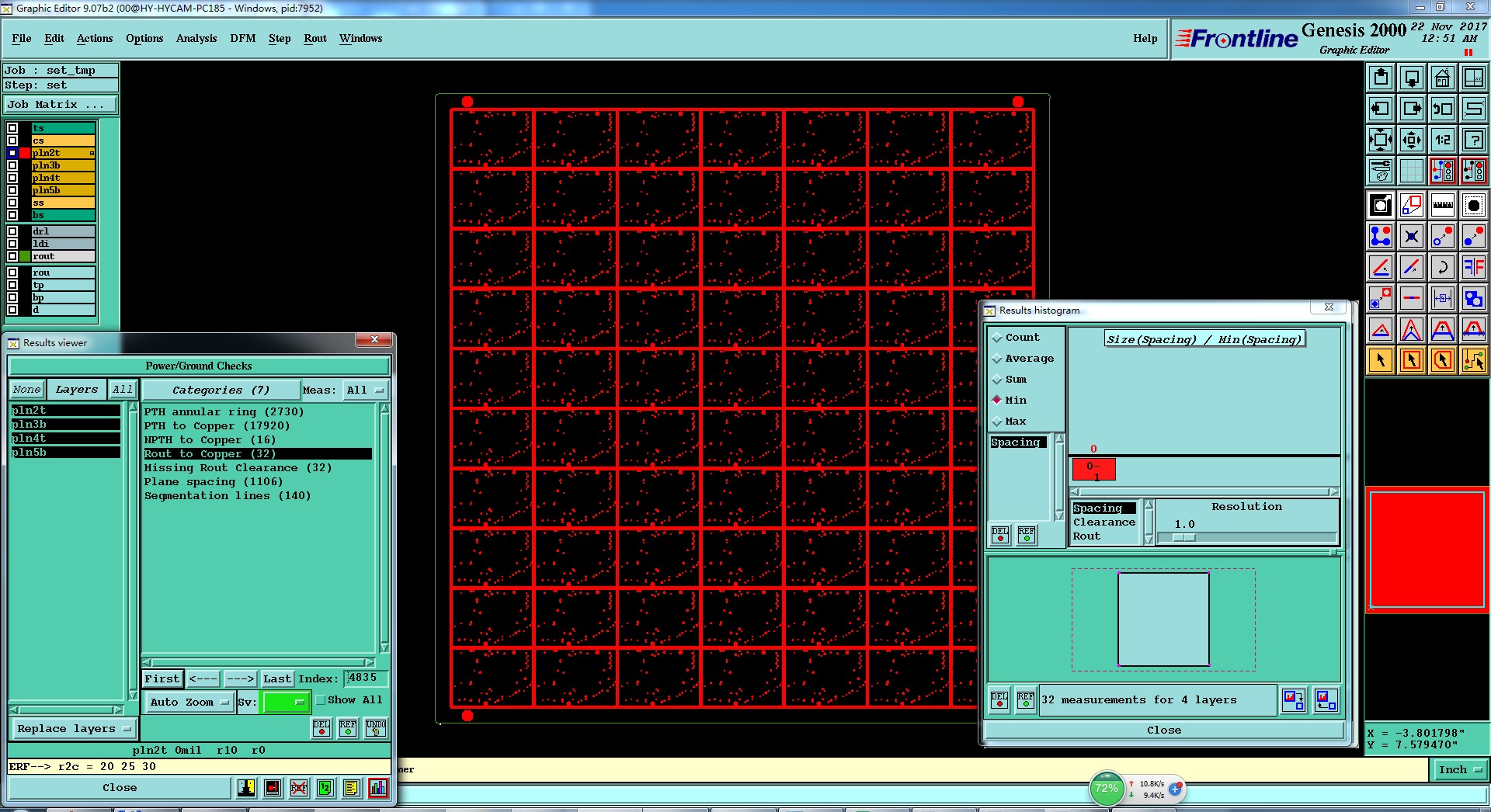Viewport: 1491px width, 812px height.
Task: Click the Home view icon
Action: [x=1442, y=78]
